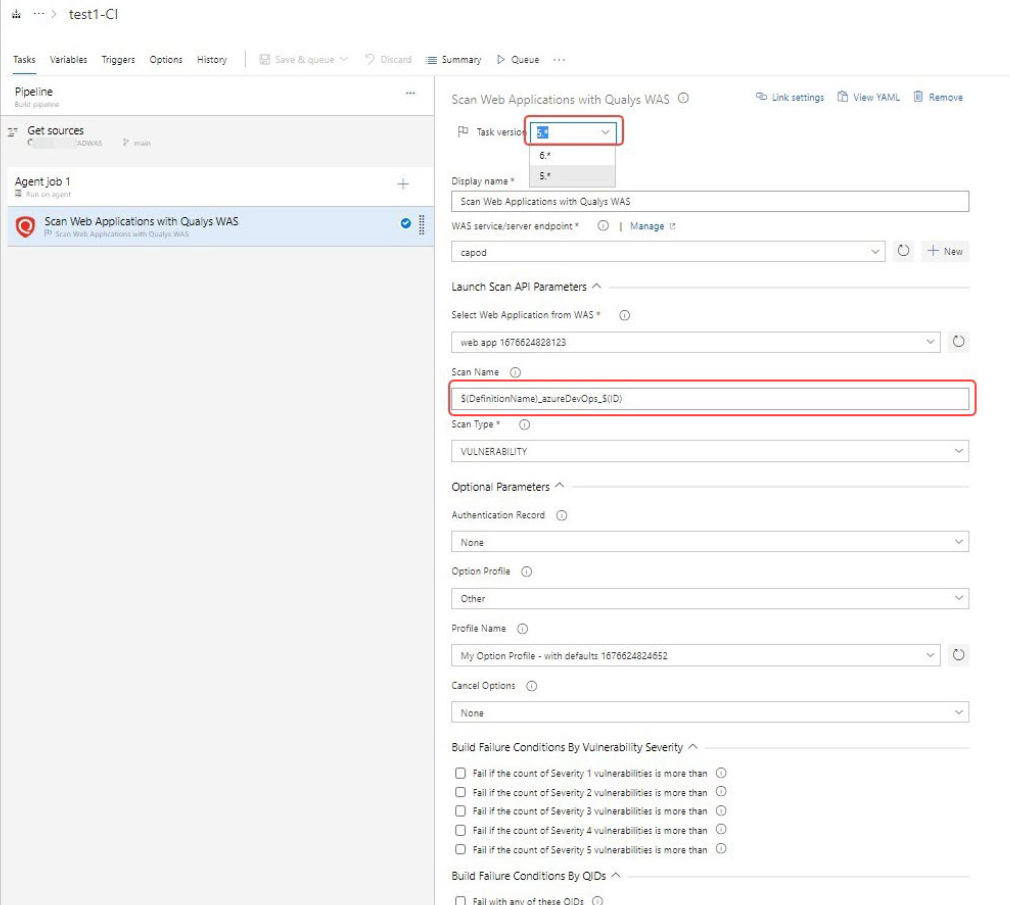Click the Qualys red shield icon
Viewport: 1010px width, 905px height.
point(25,226)
